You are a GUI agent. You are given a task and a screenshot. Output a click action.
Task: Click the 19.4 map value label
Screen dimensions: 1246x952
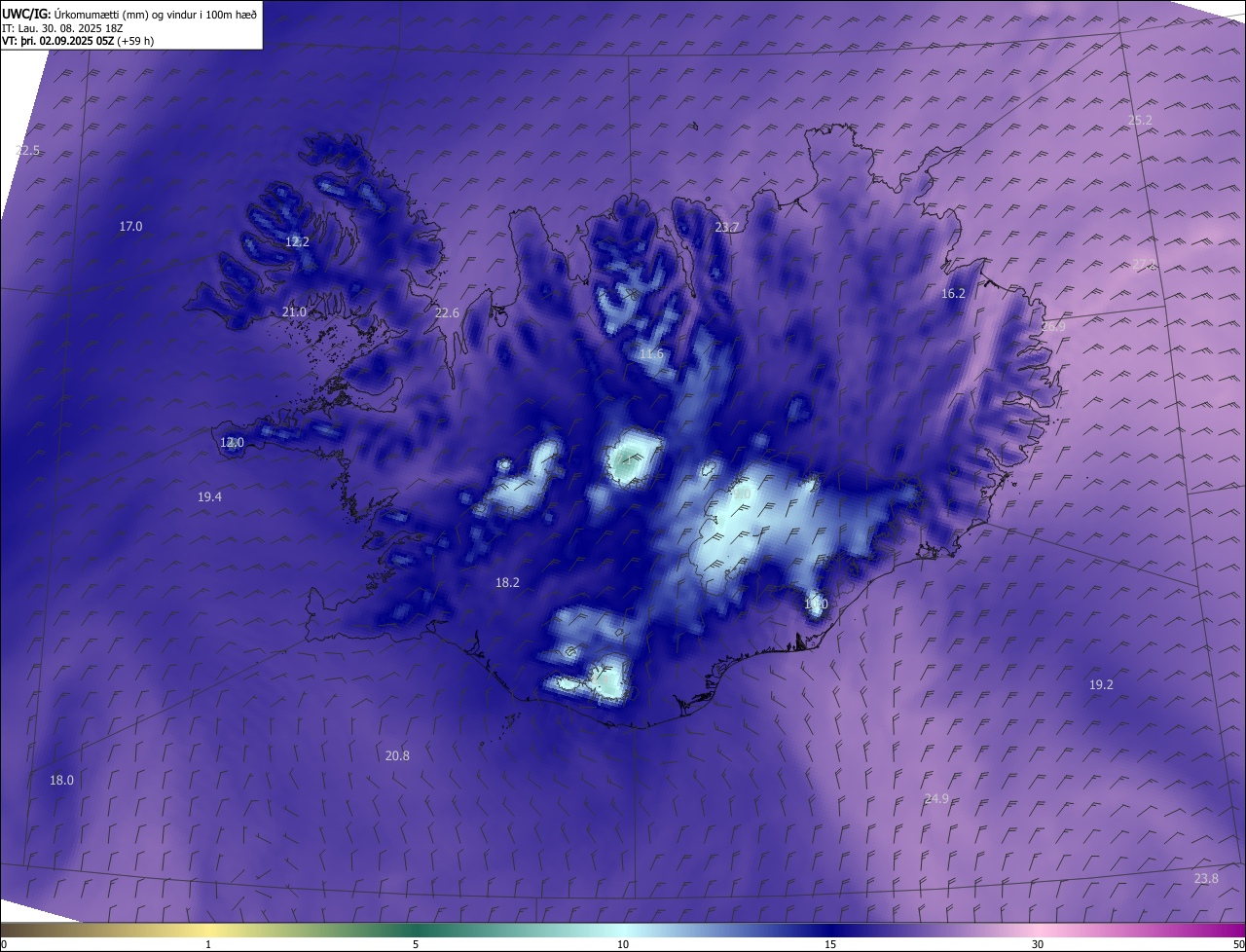tap(209, 497)
